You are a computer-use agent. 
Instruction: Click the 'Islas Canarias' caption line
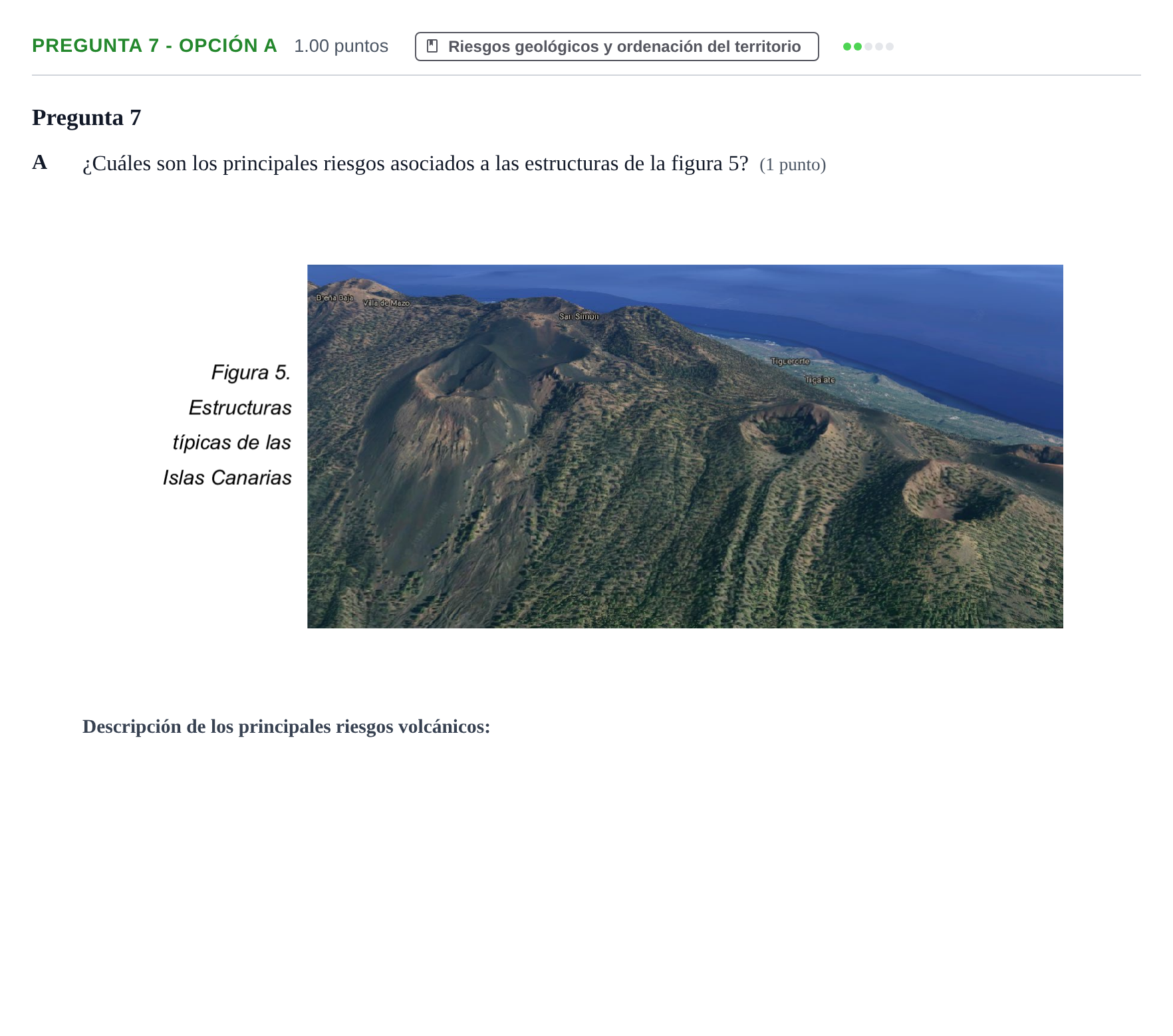227,477
